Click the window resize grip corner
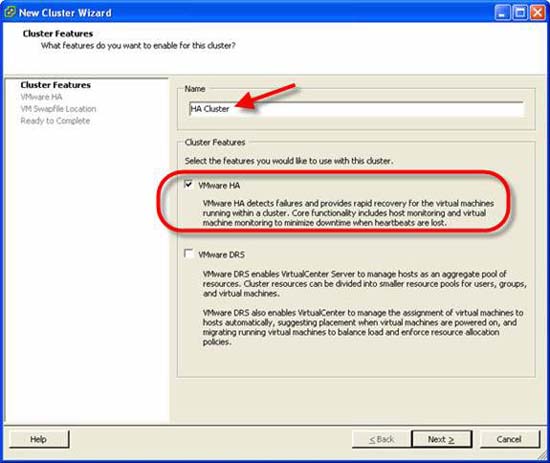550x463 pixels. 542,455
